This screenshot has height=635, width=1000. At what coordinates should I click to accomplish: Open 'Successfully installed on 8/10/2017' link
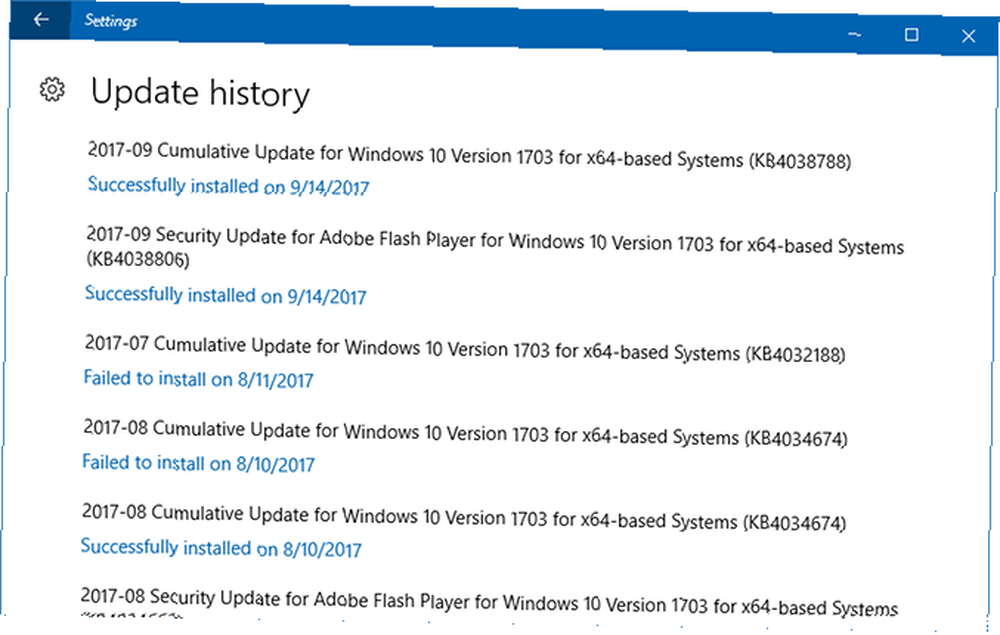tap(221, 548)
